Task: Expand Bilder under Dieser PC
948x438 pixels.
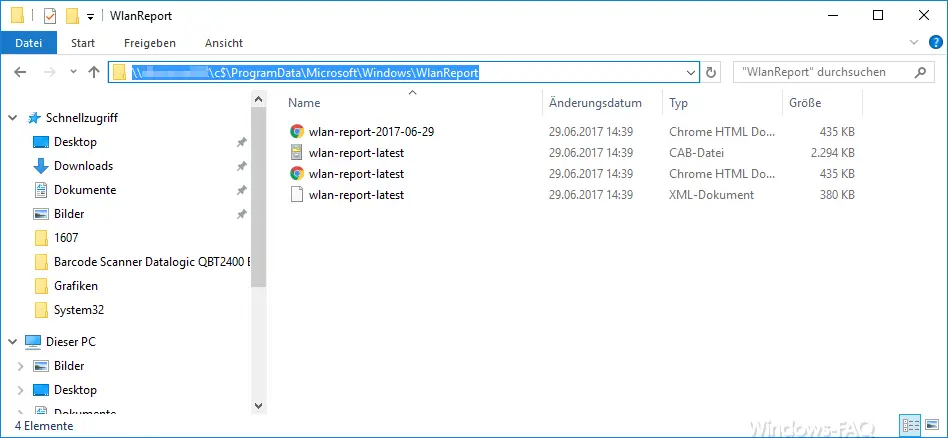Action: tap(21, 366)
